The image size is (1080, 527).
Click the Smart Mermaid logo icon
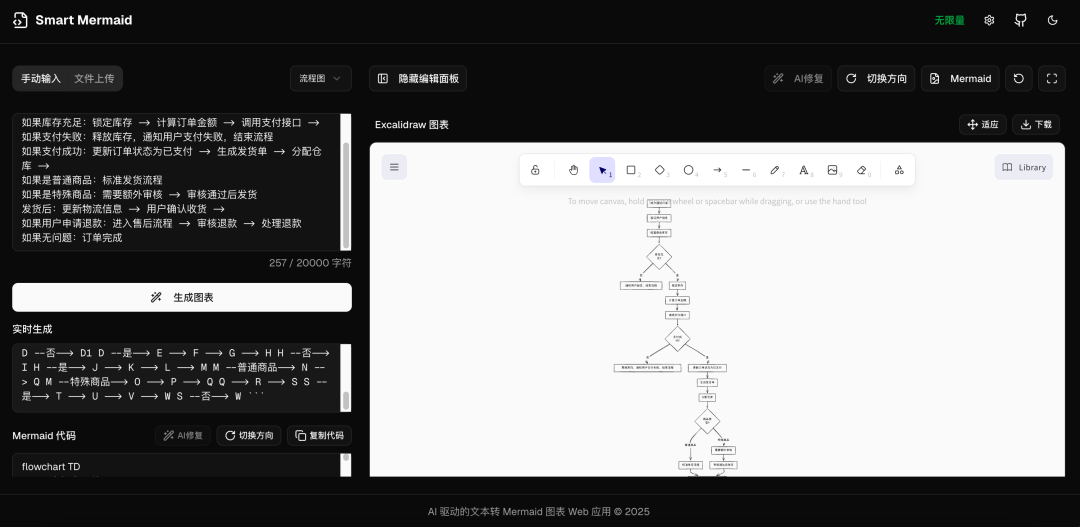[21, 20]
